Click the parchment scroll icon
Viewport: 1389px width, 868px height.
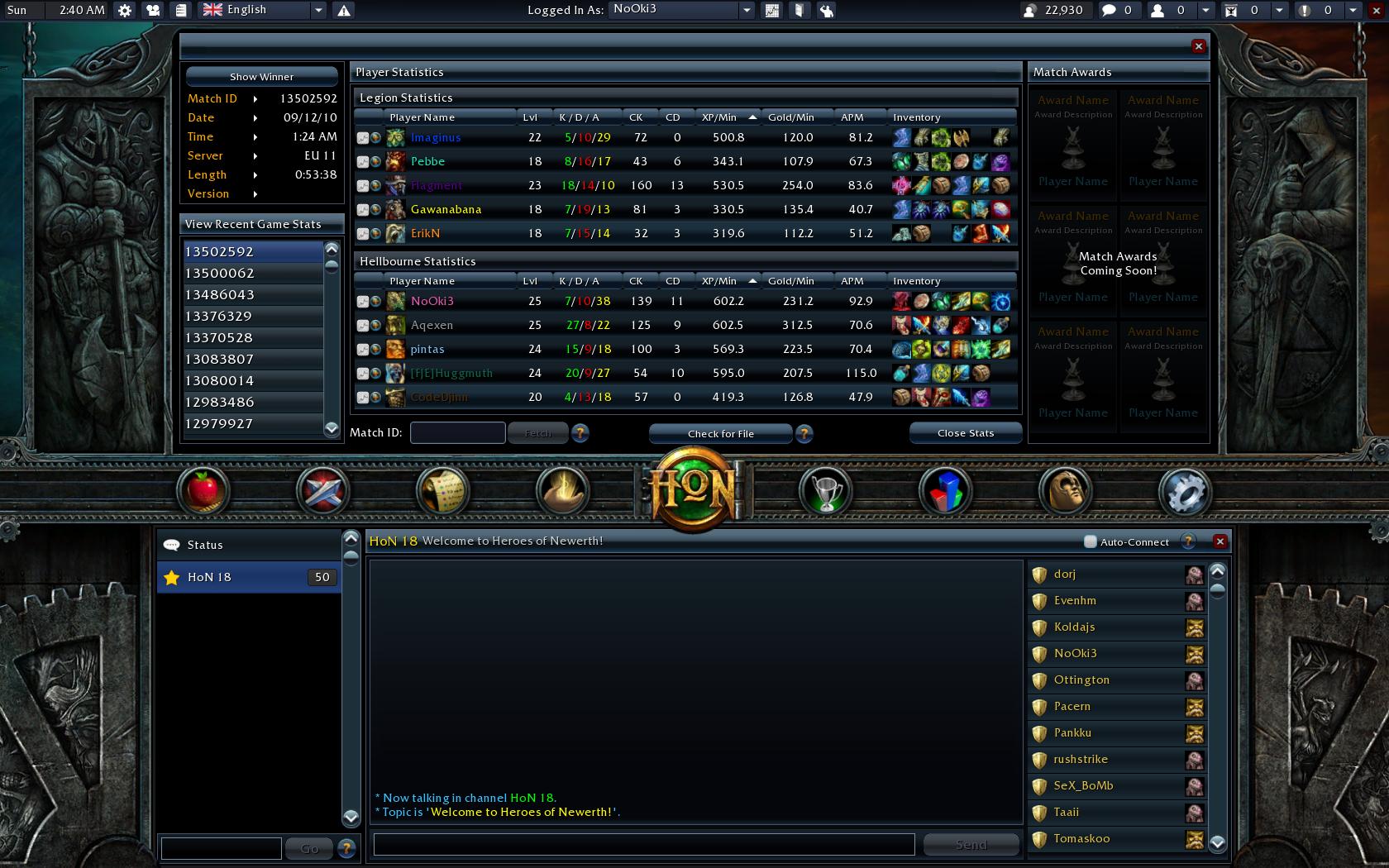442,491
